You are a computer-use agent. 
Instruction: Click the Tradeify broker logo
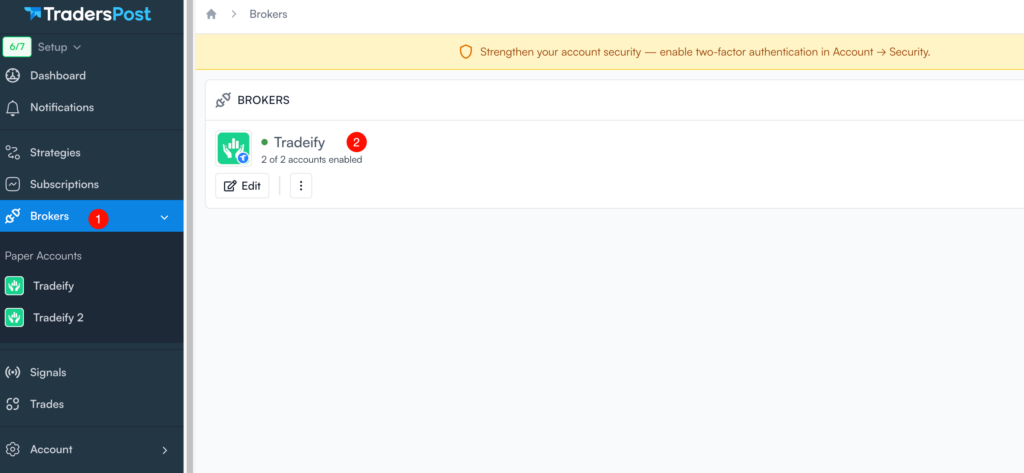pyautogui.click(x=233, y=148)
